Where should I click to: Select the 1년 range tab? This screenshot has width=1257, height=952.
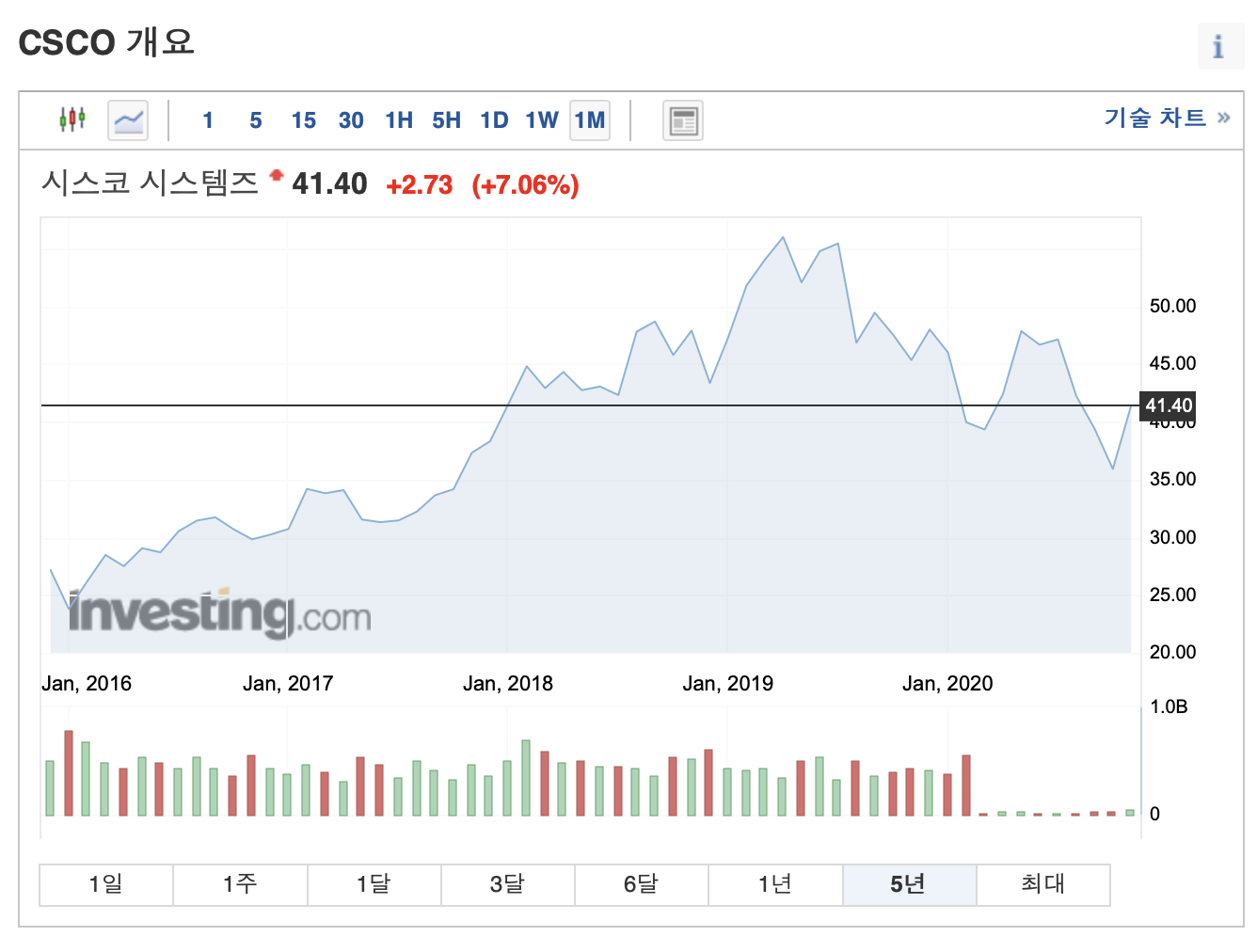click(x=775, y=884)
